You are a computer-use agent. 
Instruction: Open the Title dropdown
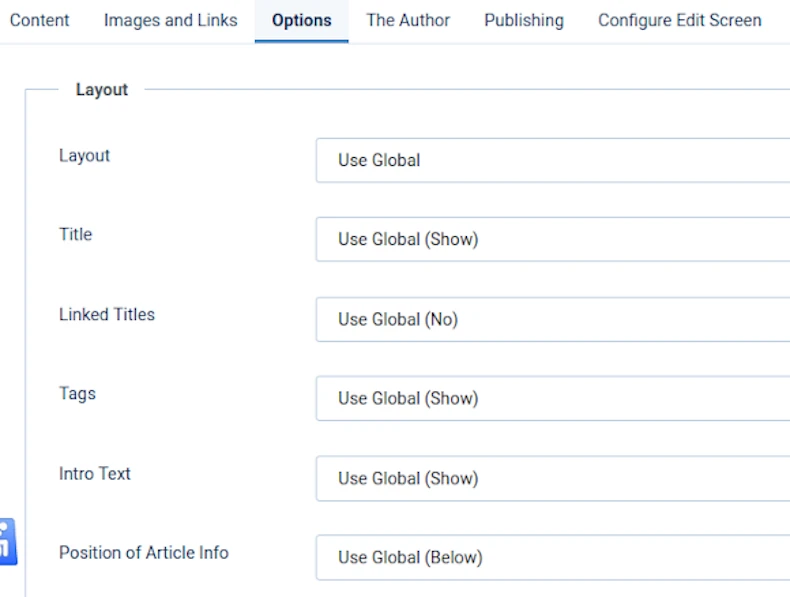pyautogui.click(x=553, y=239)
